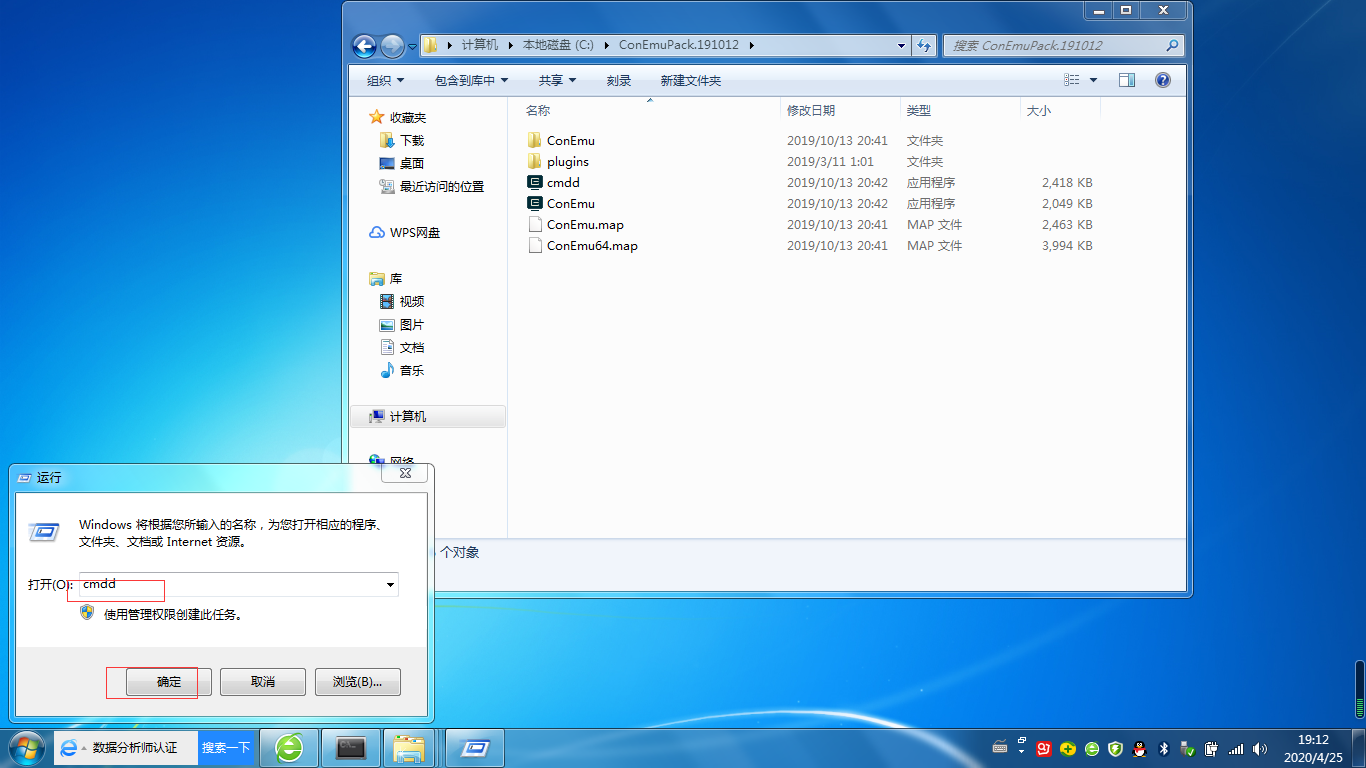Expand the address bar history dropdown
Screen dimensions: 1366x768
902,45
